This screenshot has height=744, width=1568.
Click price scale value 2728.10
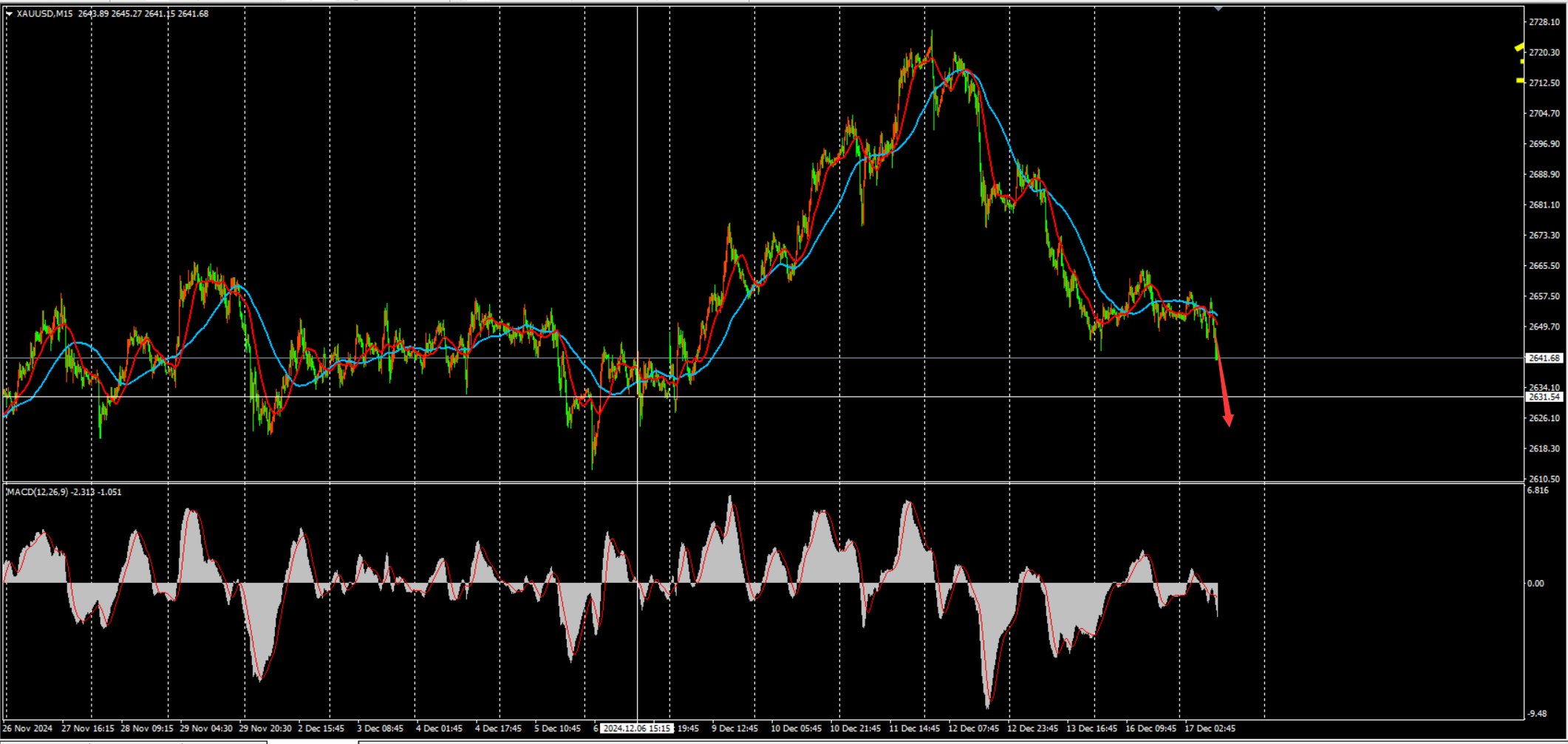1544,22
